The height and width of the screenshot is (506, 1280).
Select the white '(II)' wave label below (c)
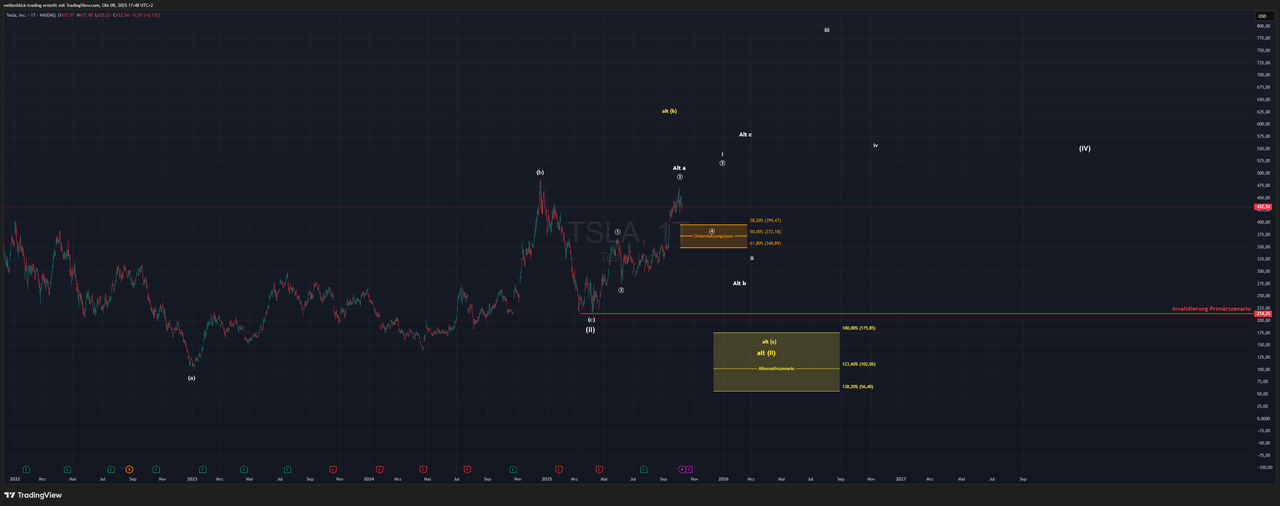tap(590, 329)
